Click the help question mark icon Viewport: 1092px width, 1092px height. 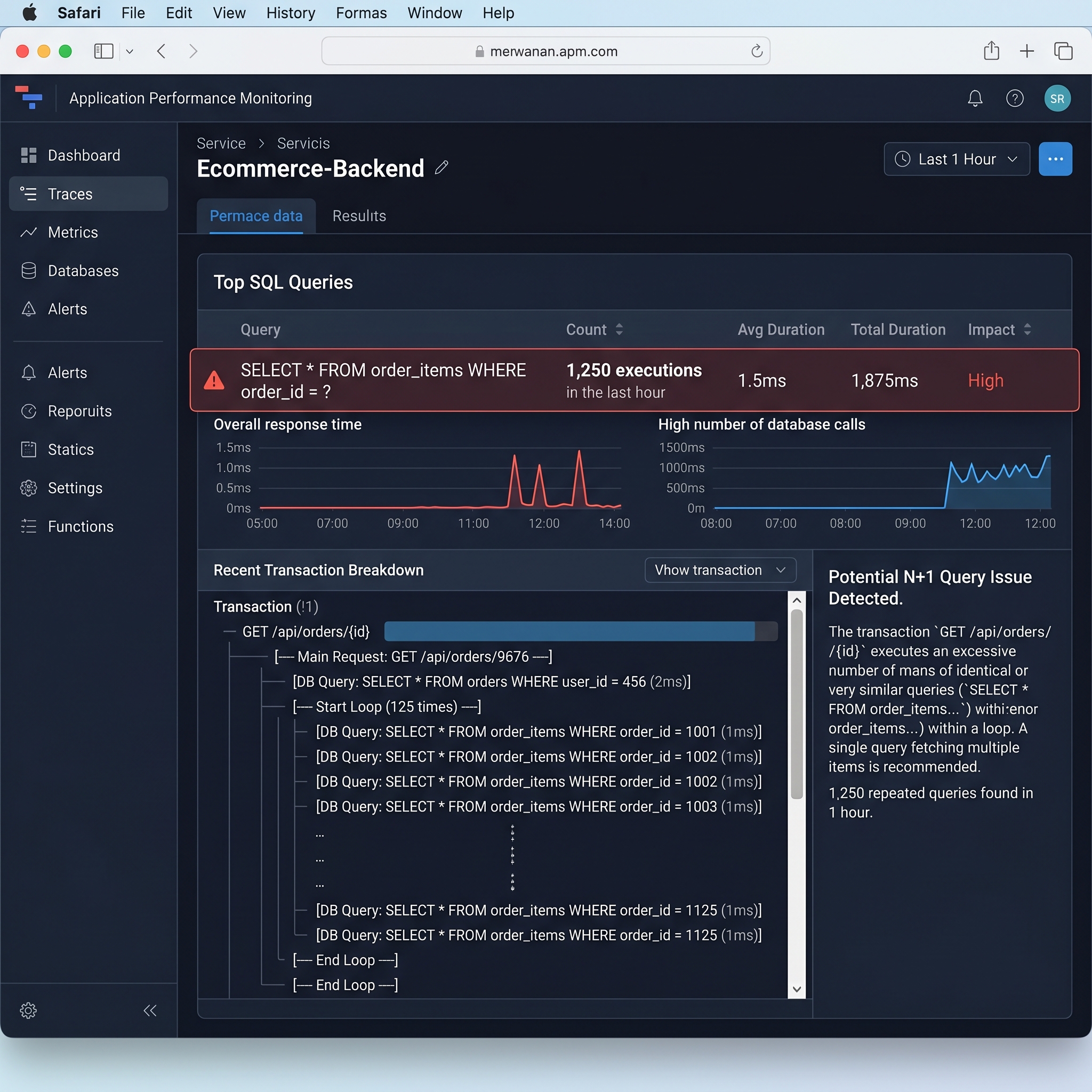(1015, 98)
